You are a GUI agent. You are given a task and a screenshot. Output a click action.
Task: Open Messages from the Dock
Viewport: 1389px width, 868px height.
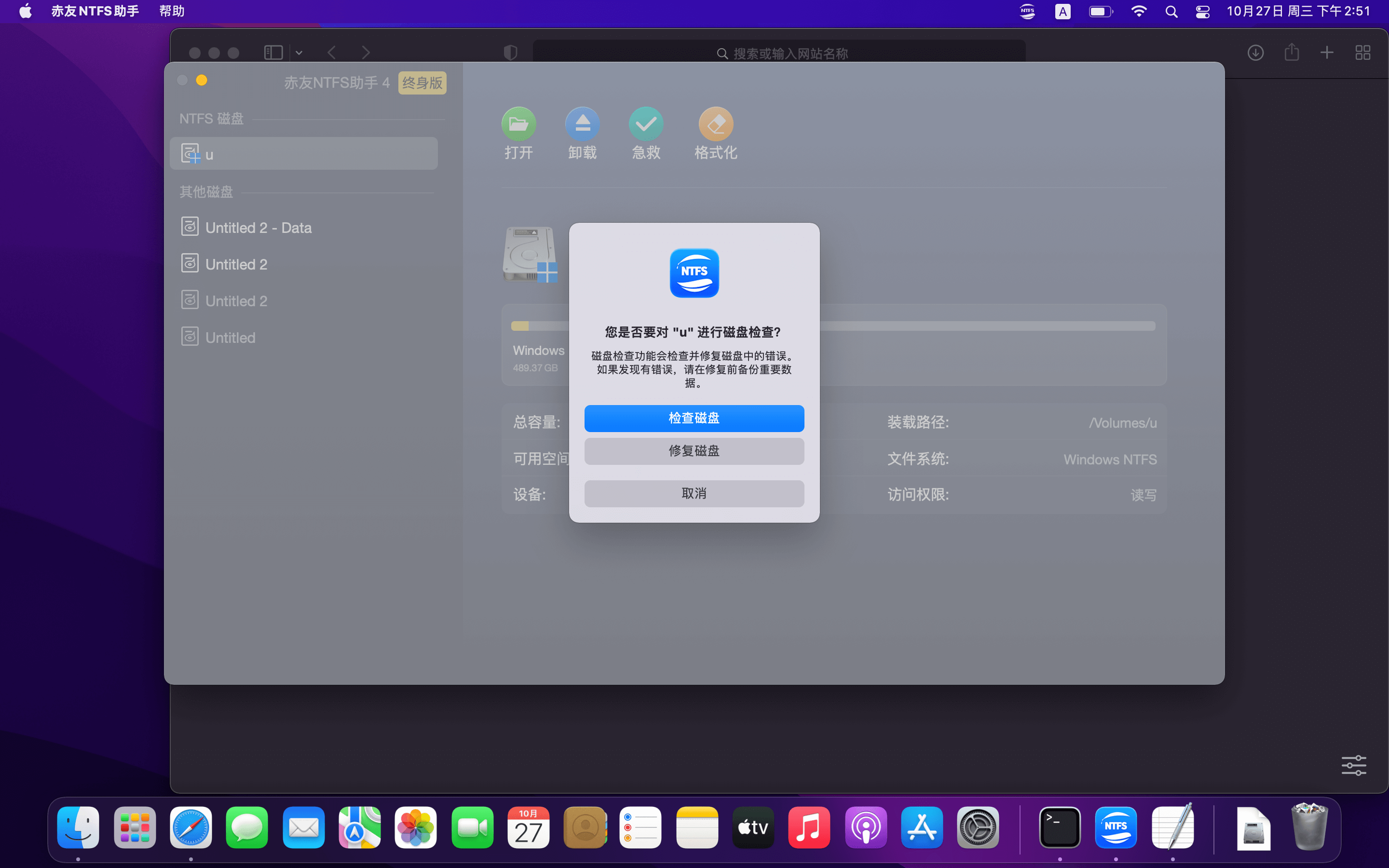click(x=247, y=827)
